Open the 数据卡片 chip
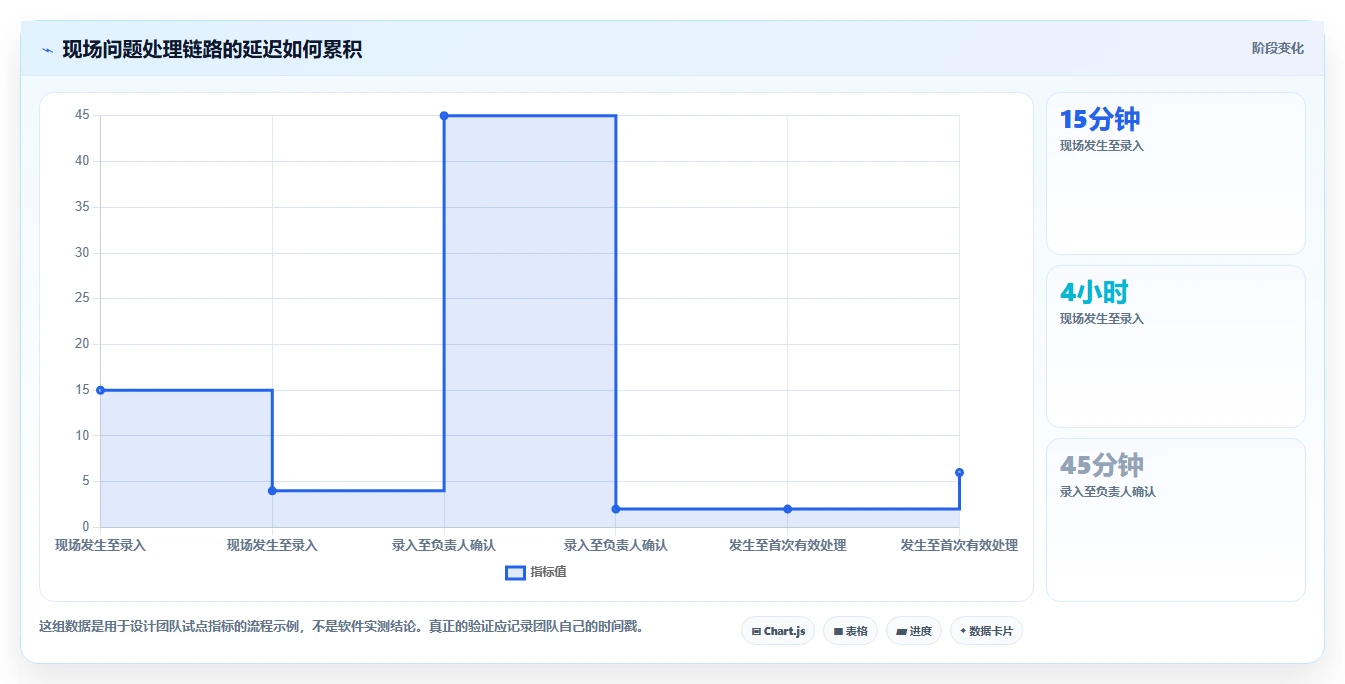The image size is (1345, 684). coord(986,631)
